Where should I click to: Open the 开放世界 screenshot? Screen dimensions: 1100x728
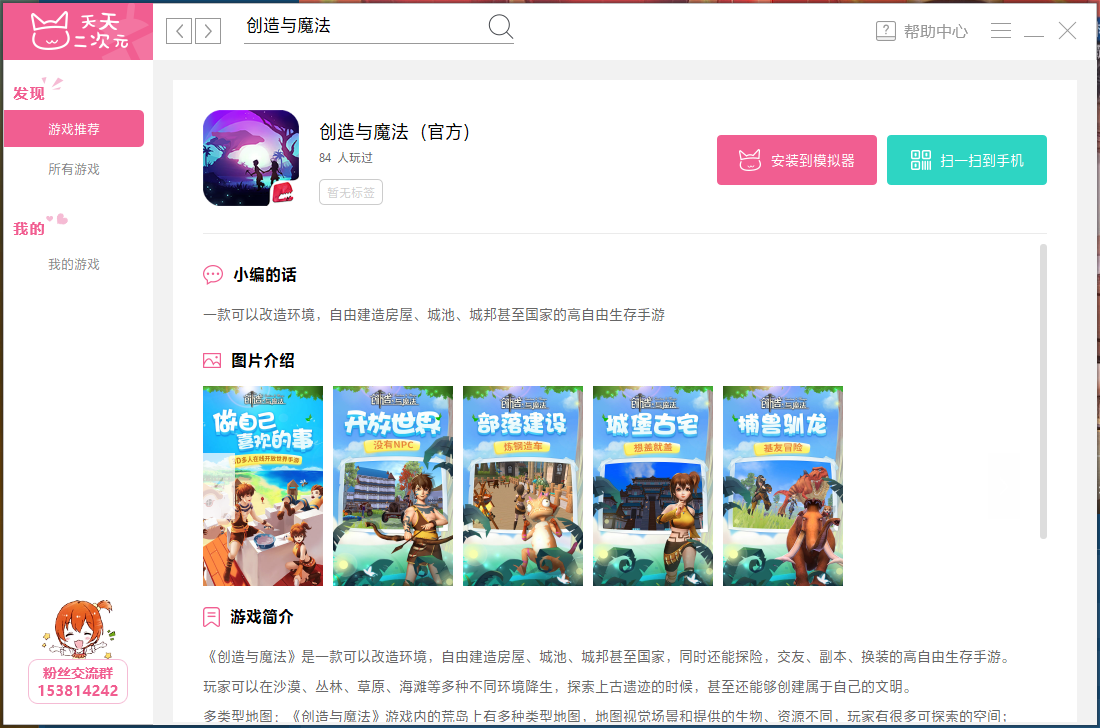393,486
